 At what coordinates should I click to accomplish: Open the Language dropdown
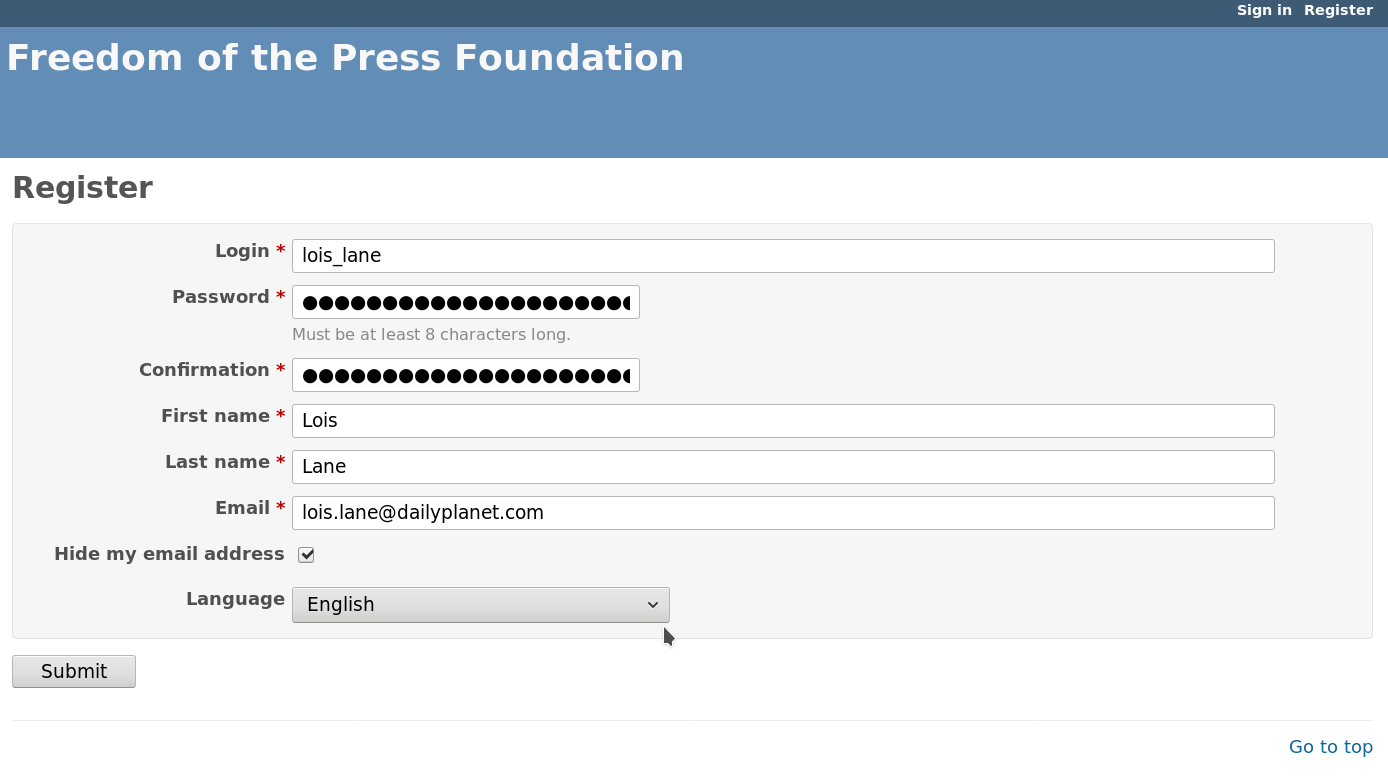coord(481,605)
